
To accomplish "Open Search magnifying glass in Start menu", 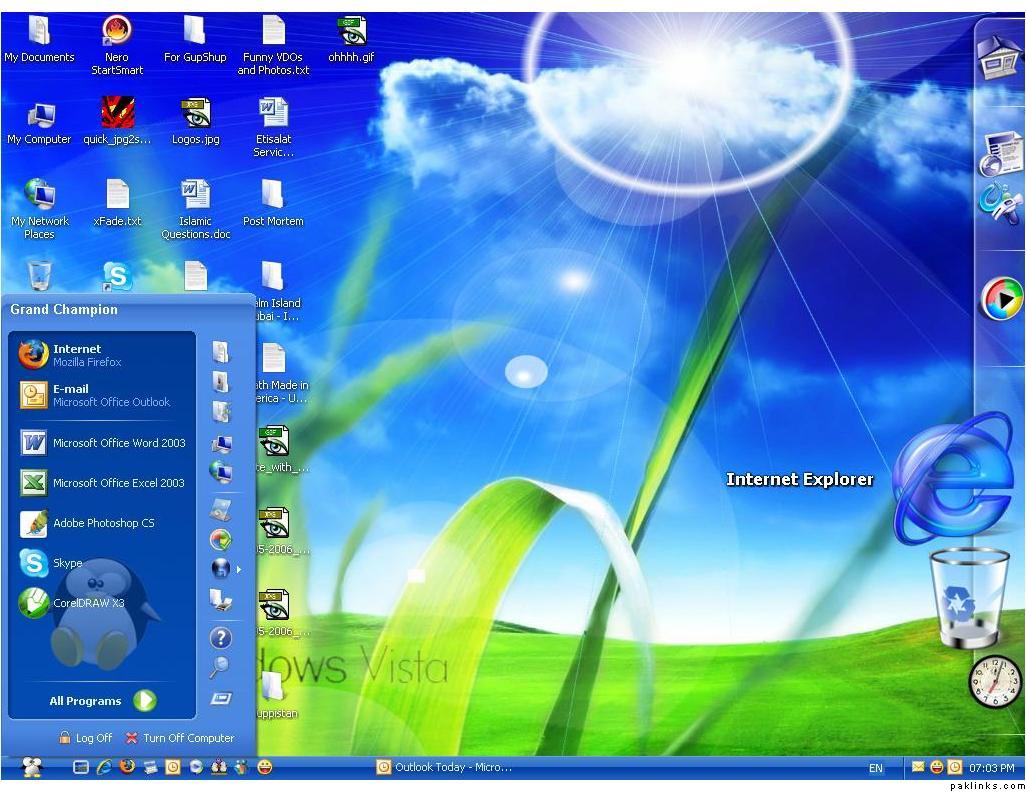I will (x=220, y=666).
